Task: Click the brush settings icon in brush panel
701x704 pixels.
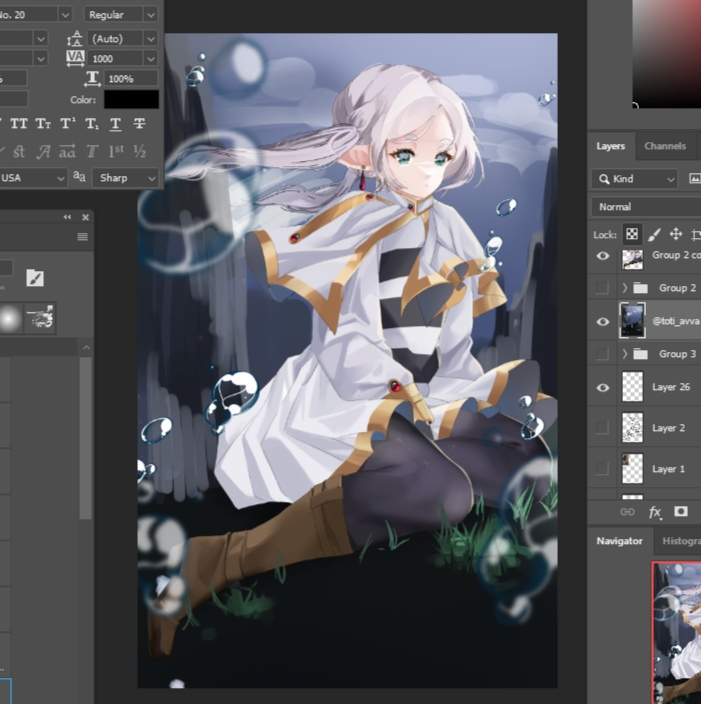Action: (35, 278)
